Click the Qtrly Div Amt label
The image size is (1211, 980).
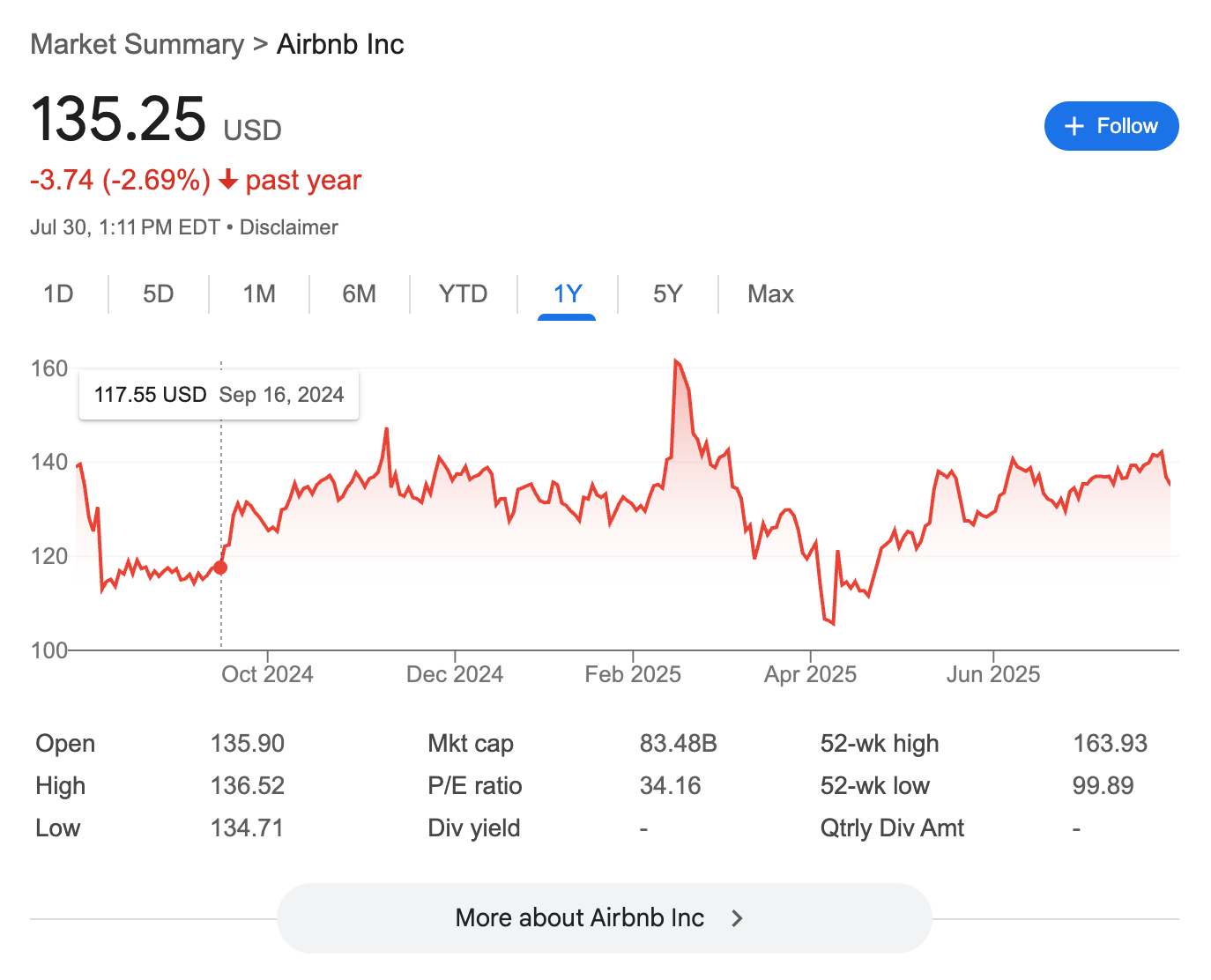(892, 828)
